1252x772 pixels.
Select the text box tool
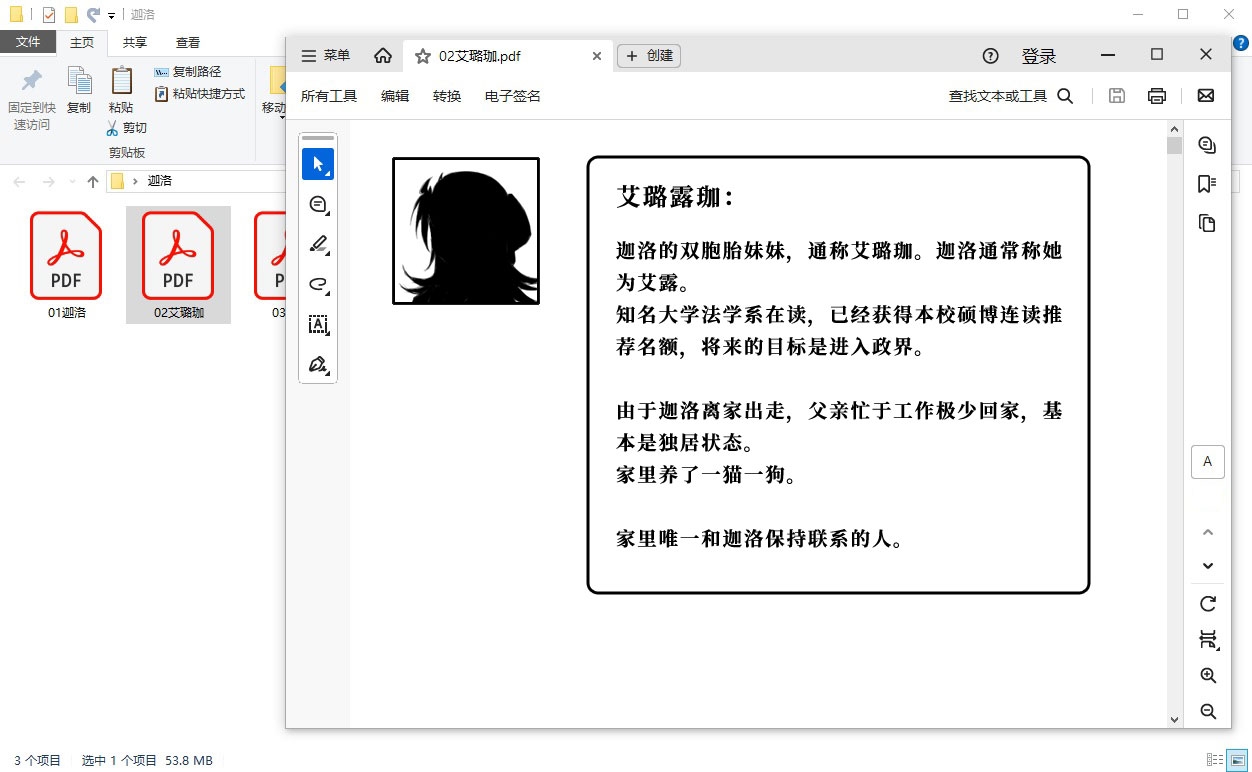(318, 324)
